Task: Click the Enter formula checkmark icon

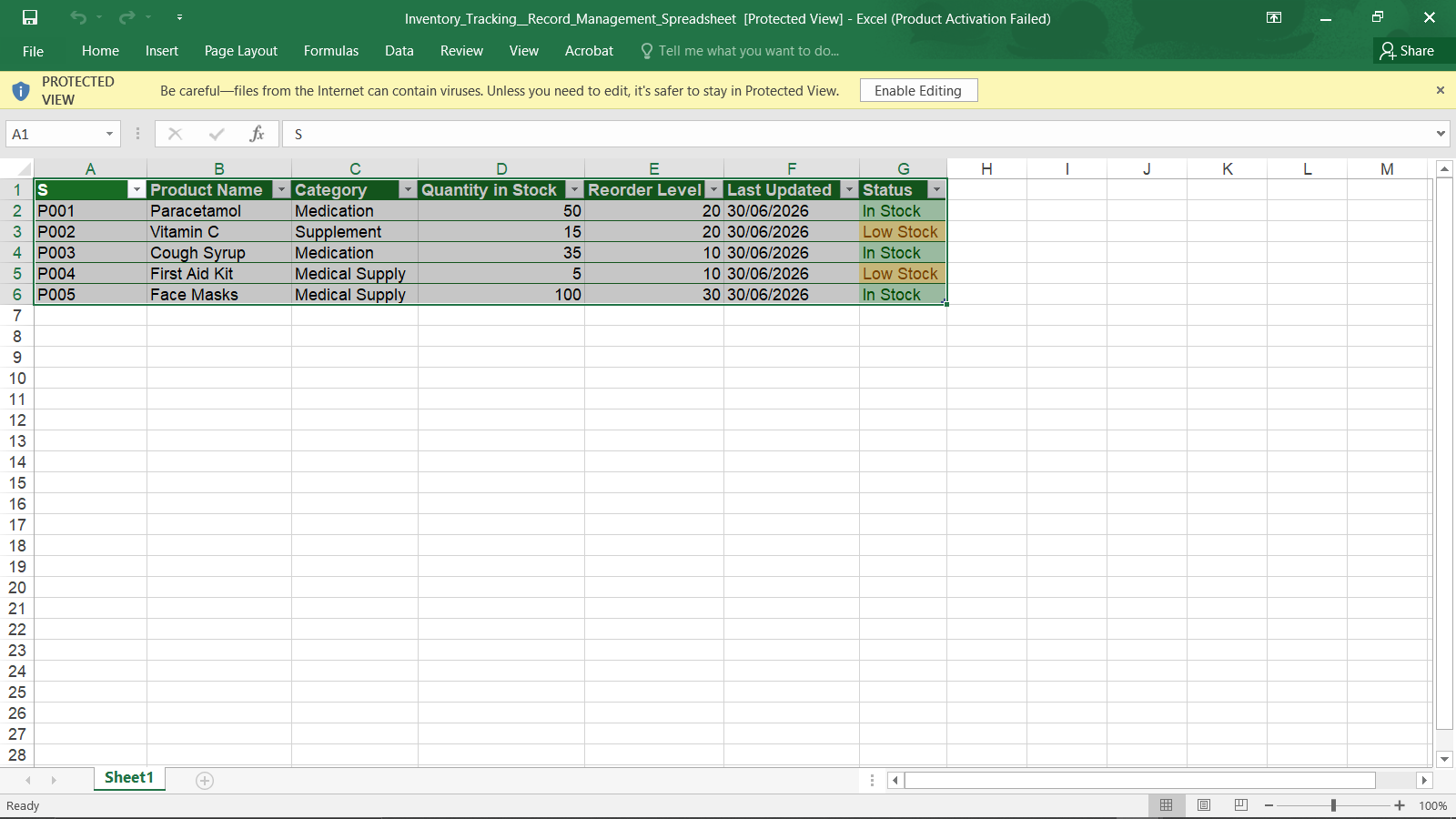Action: (217, 134)
